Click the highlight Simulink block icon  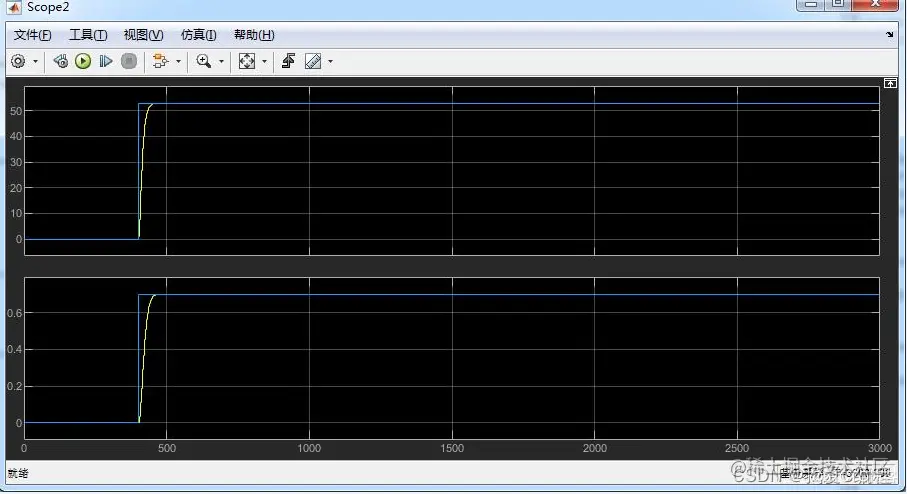(x=160, y=61)
